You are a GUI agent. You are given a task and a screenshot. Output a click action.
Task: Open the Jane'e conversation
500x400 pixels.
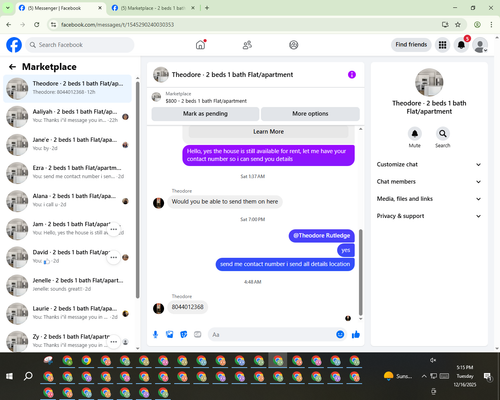click(67, 145)
